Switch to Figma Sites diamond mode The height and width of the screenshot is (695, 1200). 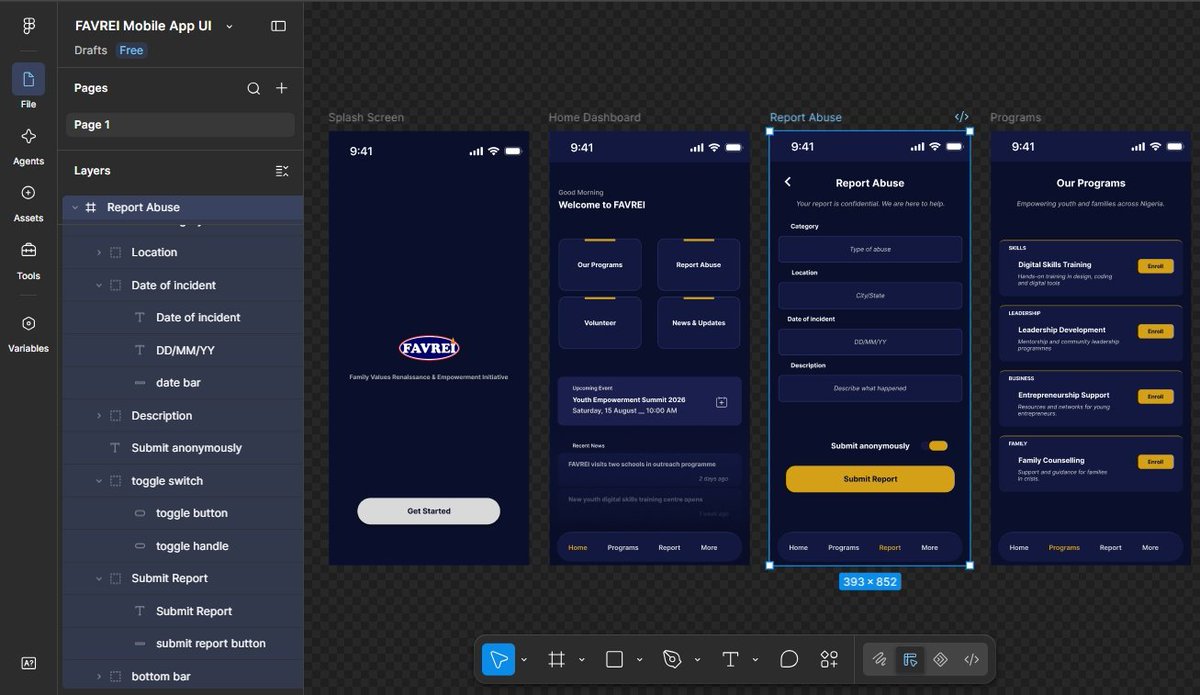tap(940, 659)
